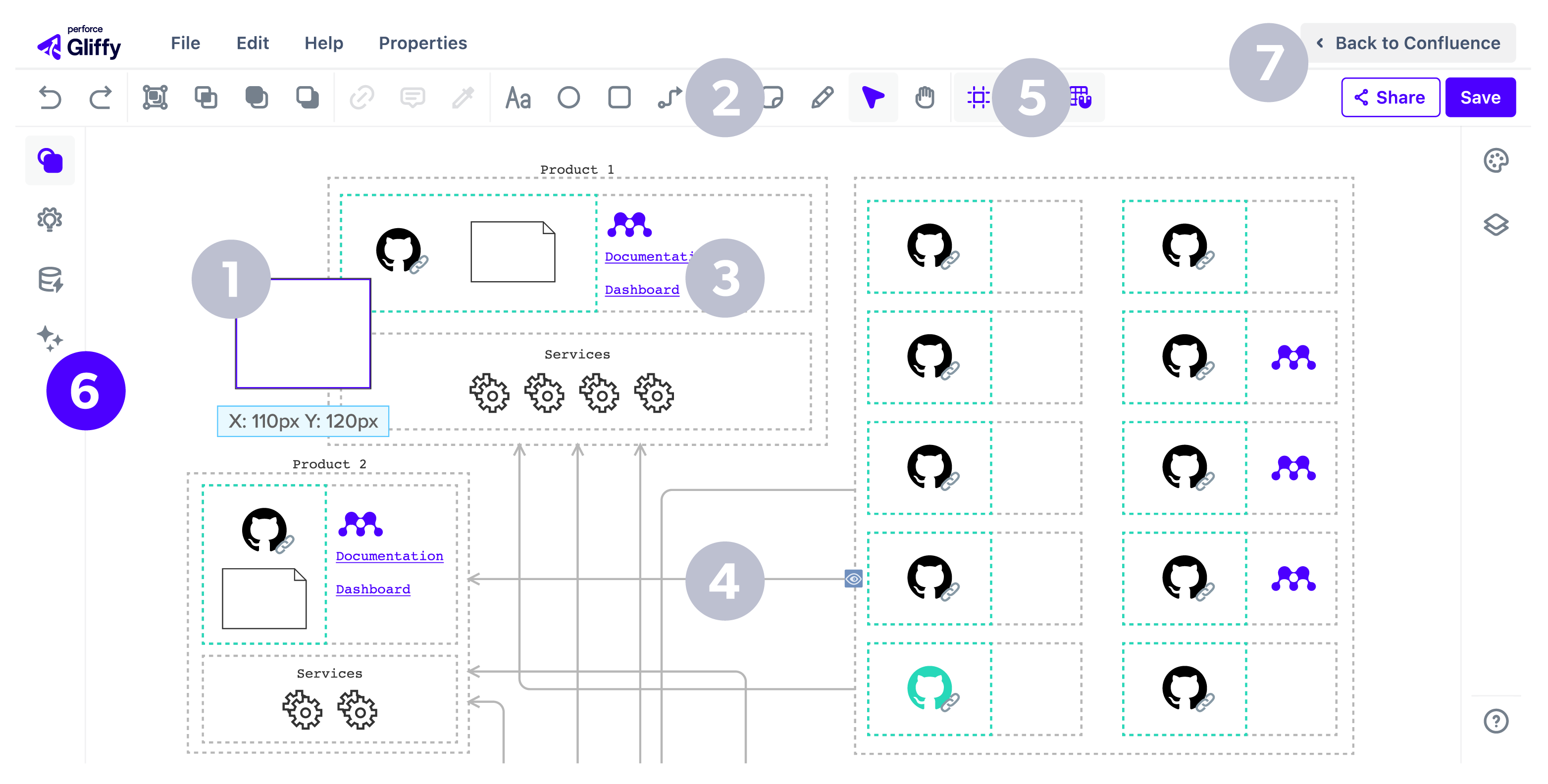This screenshot has height=784, width=1548.
Task: Open the Help menu
Action: tap(324, 43)
